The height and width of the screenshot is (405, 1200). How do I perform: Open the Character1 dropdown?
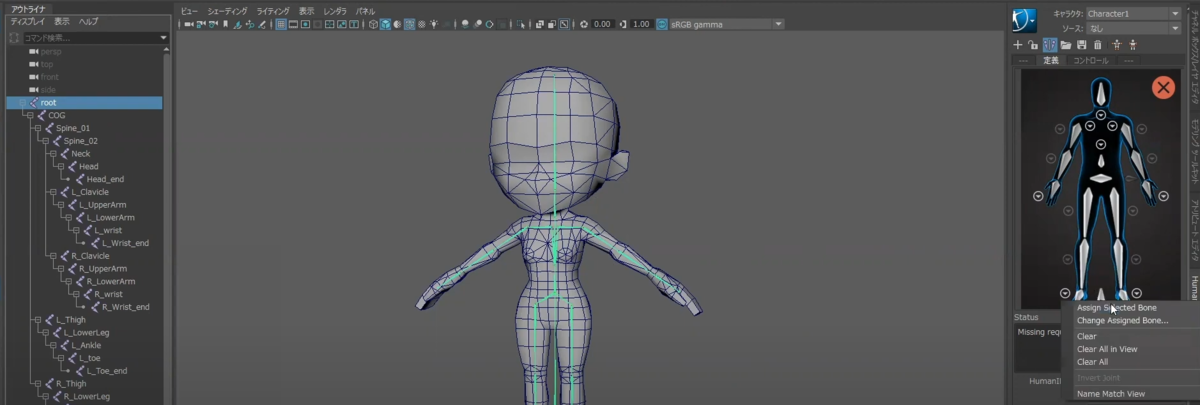pyautogui.click(x=1132, y=13)
